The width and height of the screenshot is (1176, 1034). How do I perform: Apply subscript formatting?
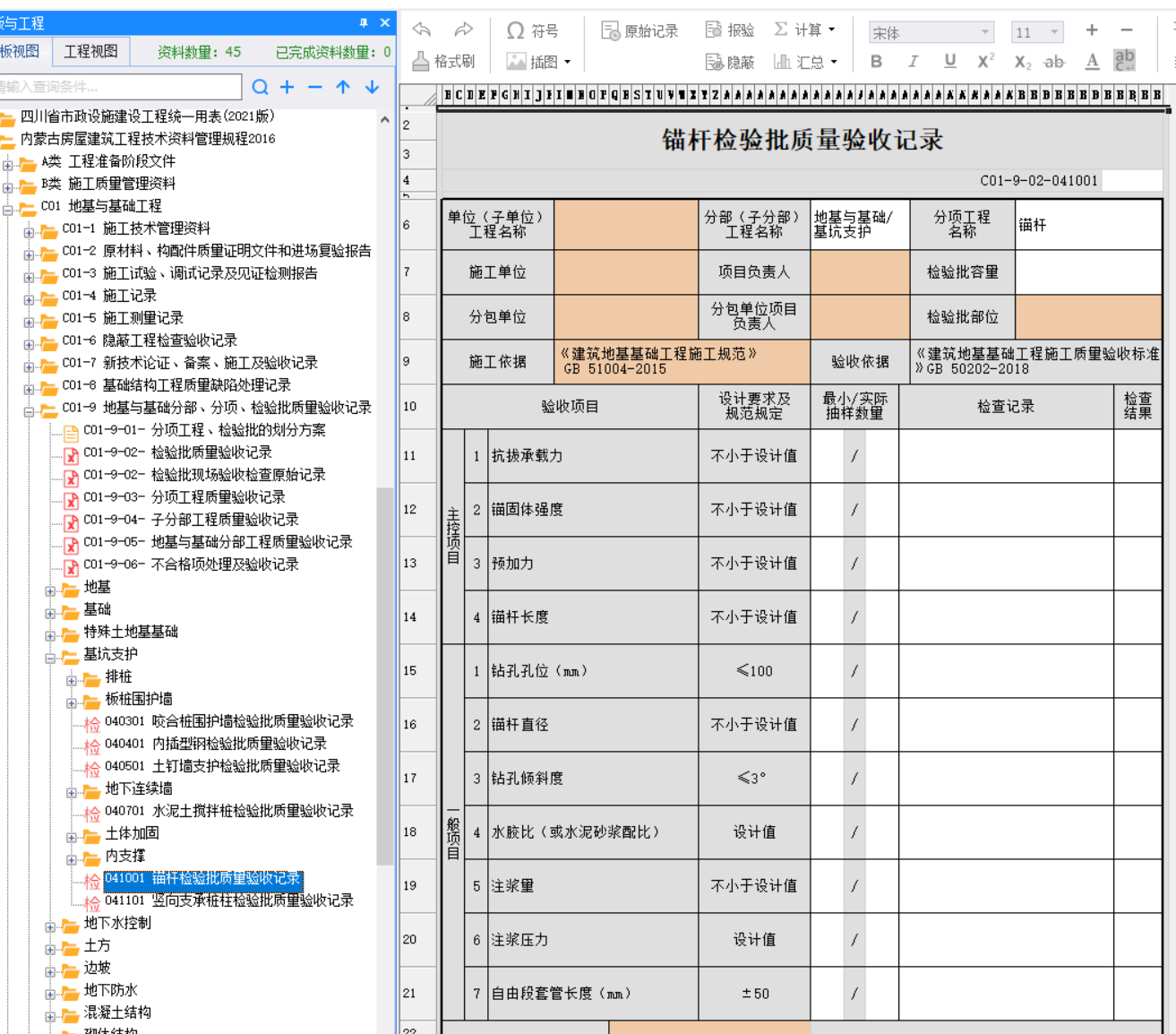pyautogui.click(x=1022, y=62)
